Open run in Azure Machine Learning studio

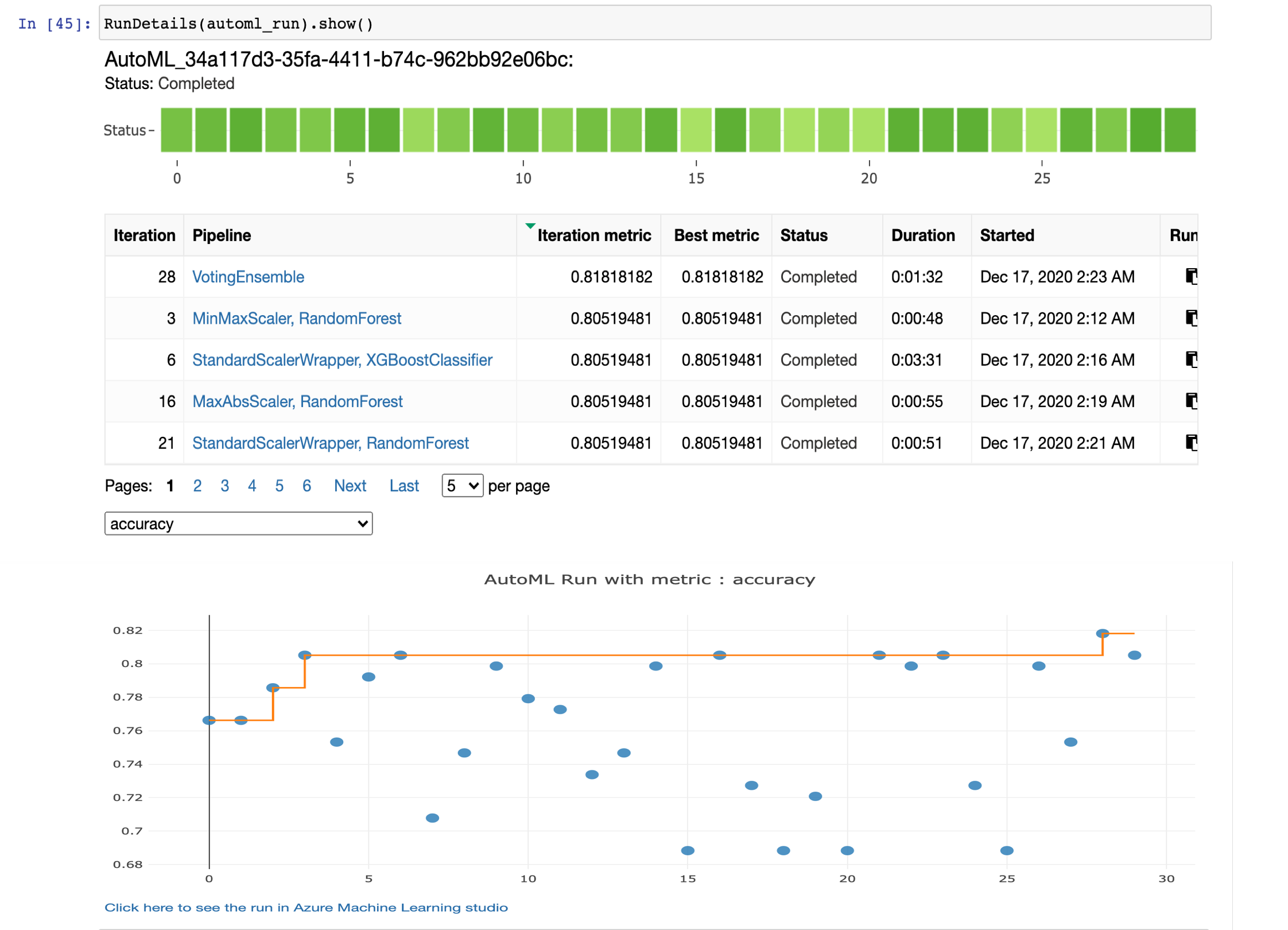306,908
